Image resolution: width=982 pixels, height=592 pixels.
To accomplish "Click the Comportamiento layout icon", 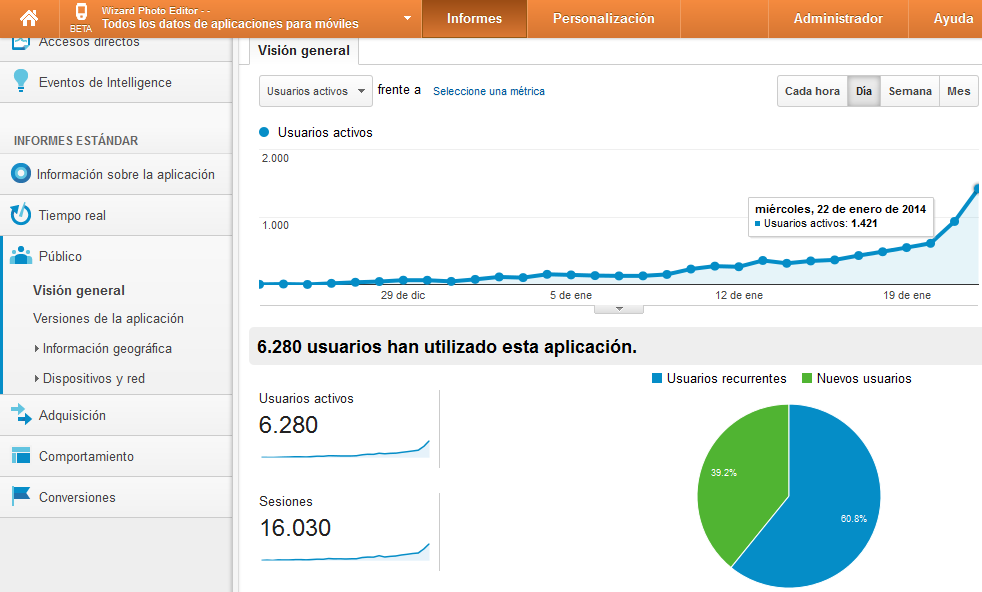I will coord(21,456).
